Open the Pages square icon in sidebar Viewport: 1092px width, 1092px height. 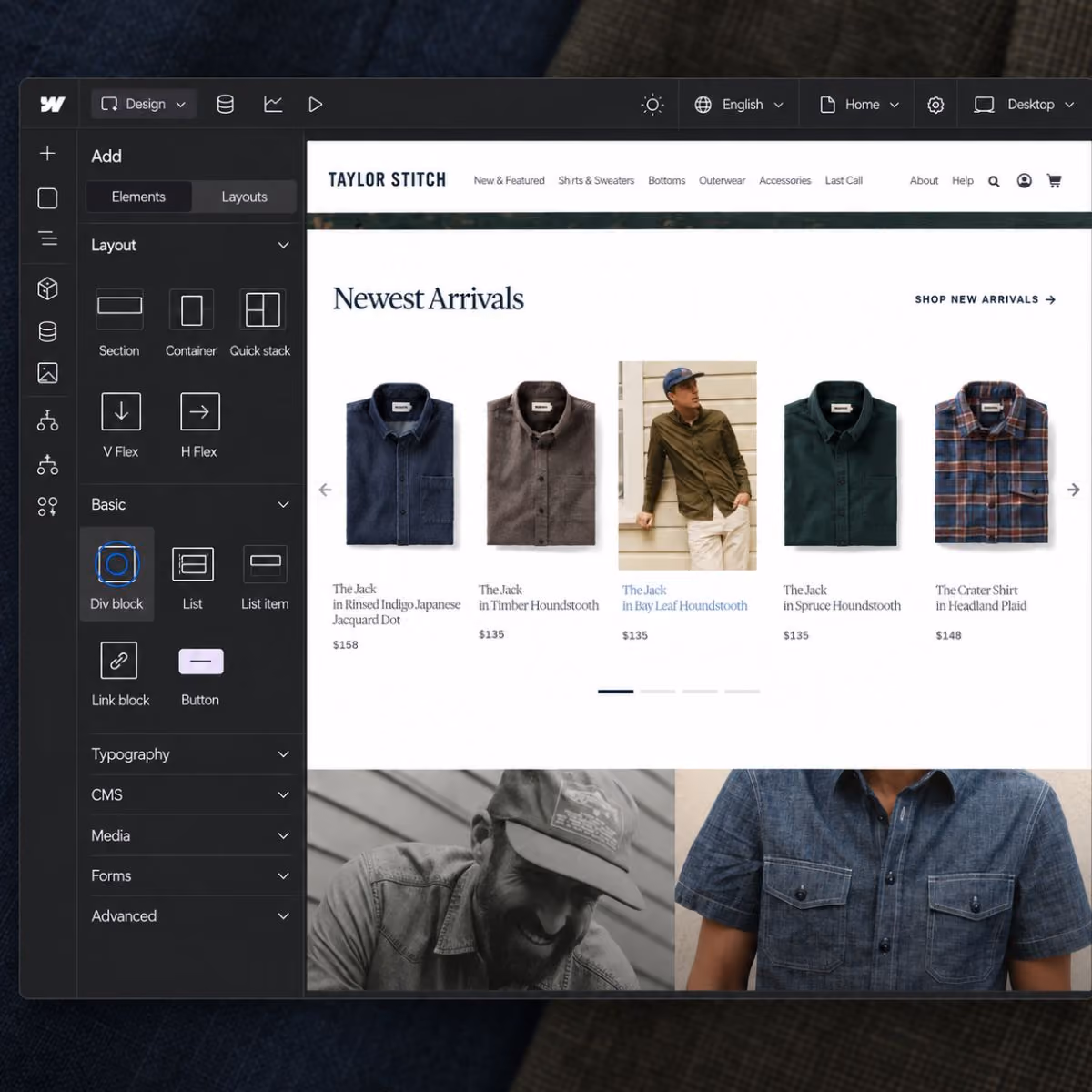point(47,198)
